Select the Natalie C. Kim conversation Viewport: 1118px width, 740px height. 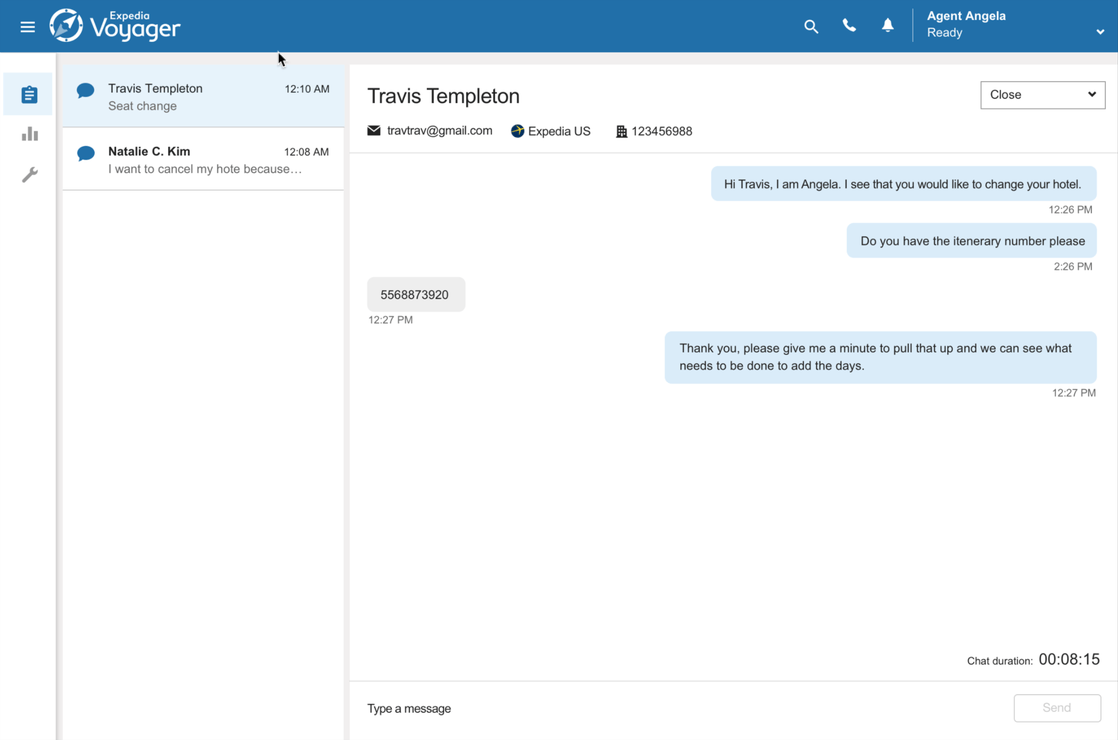(203, 160)
